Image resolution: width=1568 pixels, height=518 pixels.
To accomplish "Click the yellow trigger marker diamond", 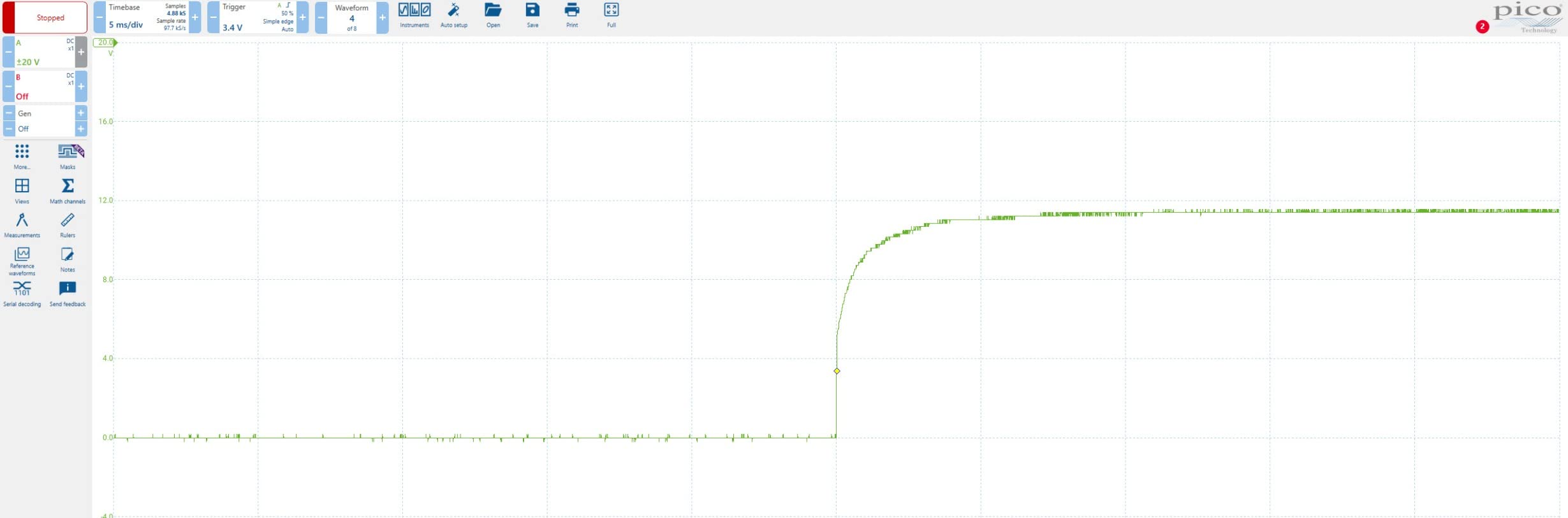I will point(837,371).
